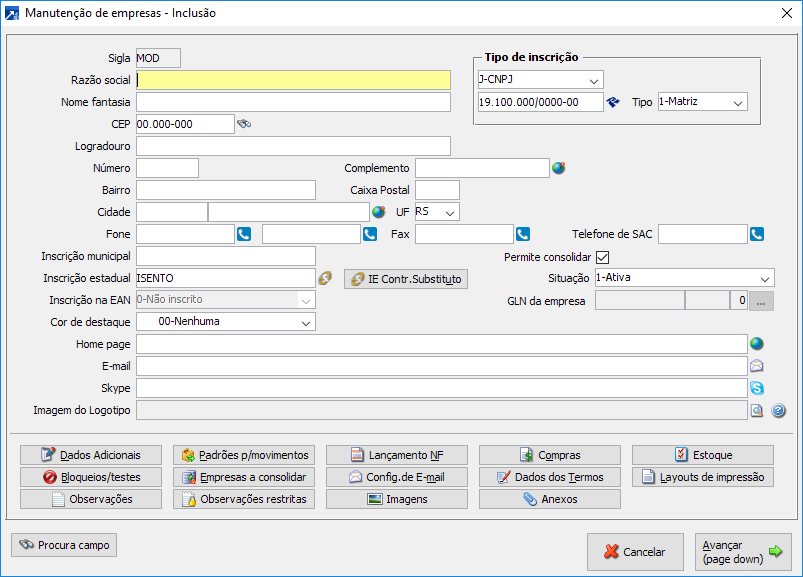Image resolution: width=803 pixels, height=577 pixels.
Task: Click the help icon beside Imagem do Logotipo
Action: 778,410
